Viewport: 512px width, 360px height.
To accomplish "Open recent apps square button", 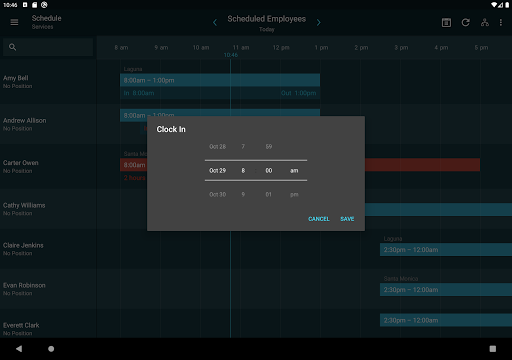I will tap(493, 349).
